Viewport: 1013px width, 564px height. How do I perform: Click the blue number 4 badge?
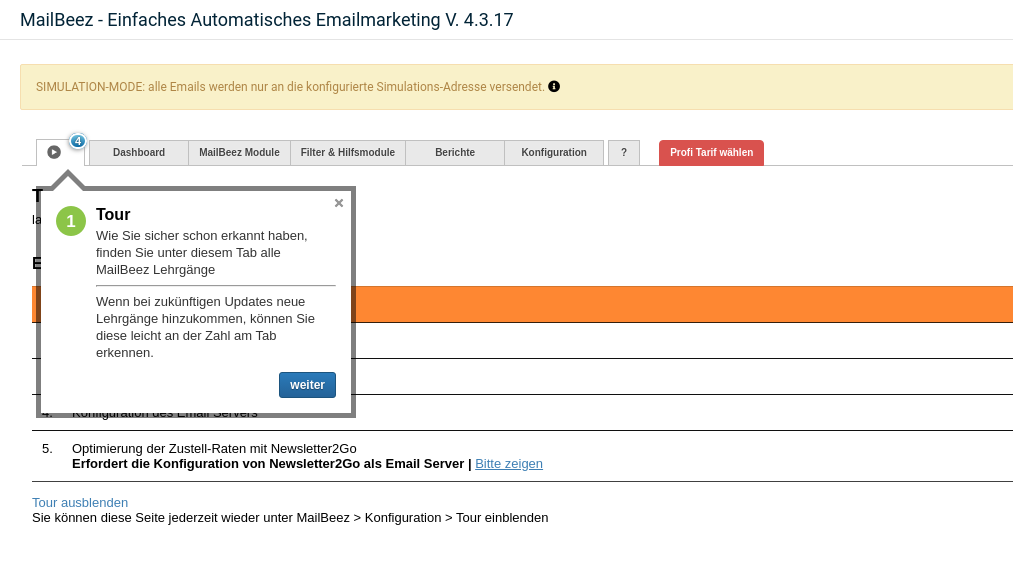77,141
